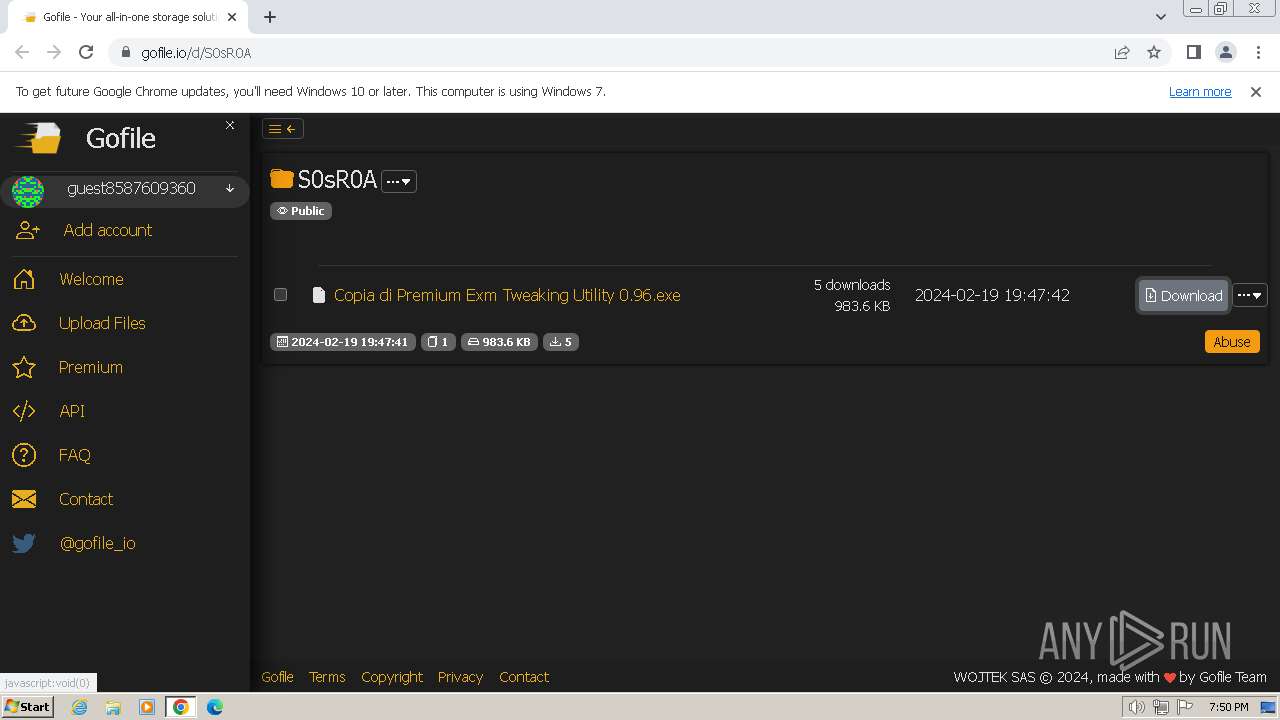
Task: Click the Public visibility badge
Action: [301, 211]
